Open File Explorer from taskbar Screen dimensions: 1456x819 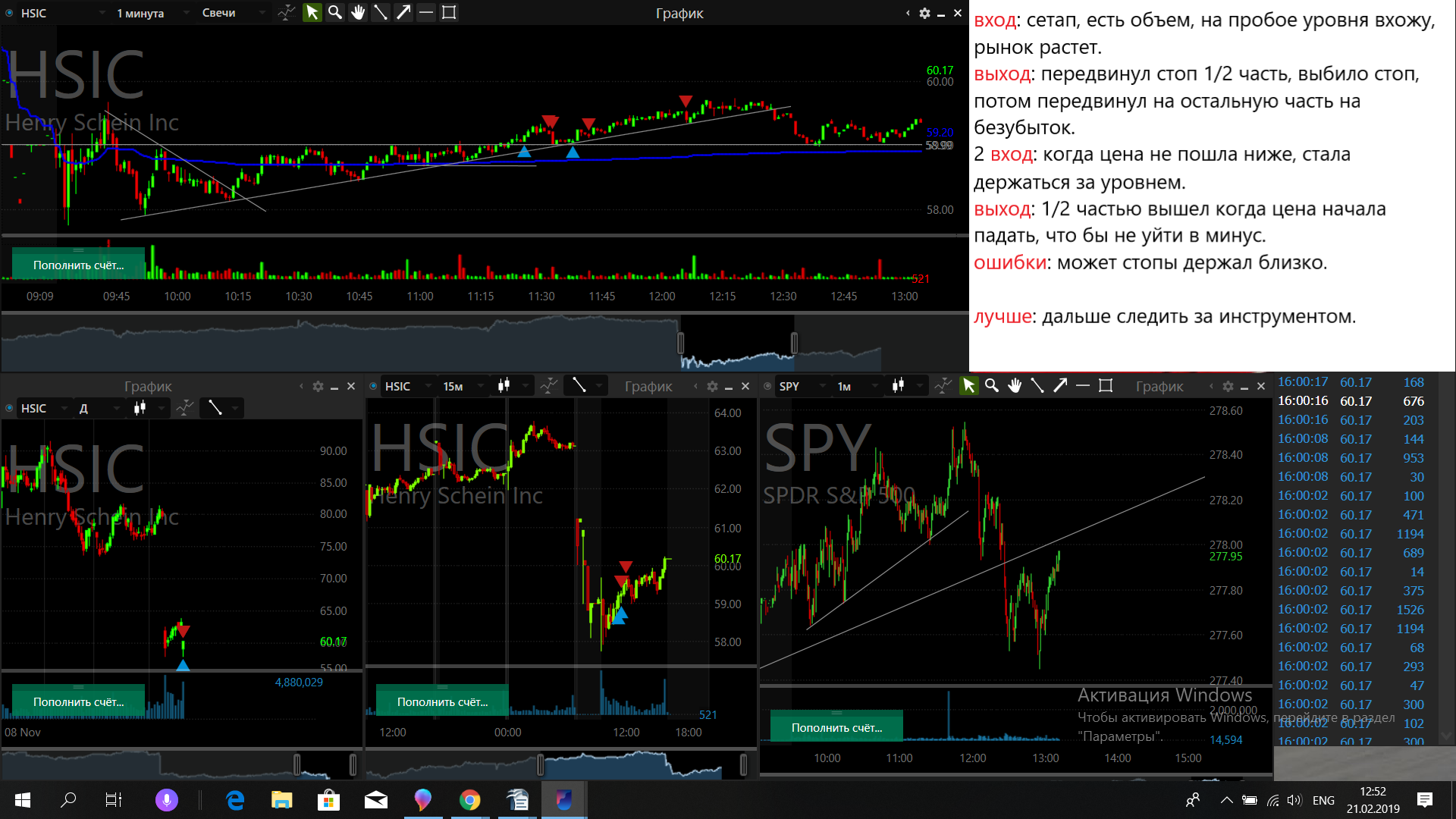[282, 800]
